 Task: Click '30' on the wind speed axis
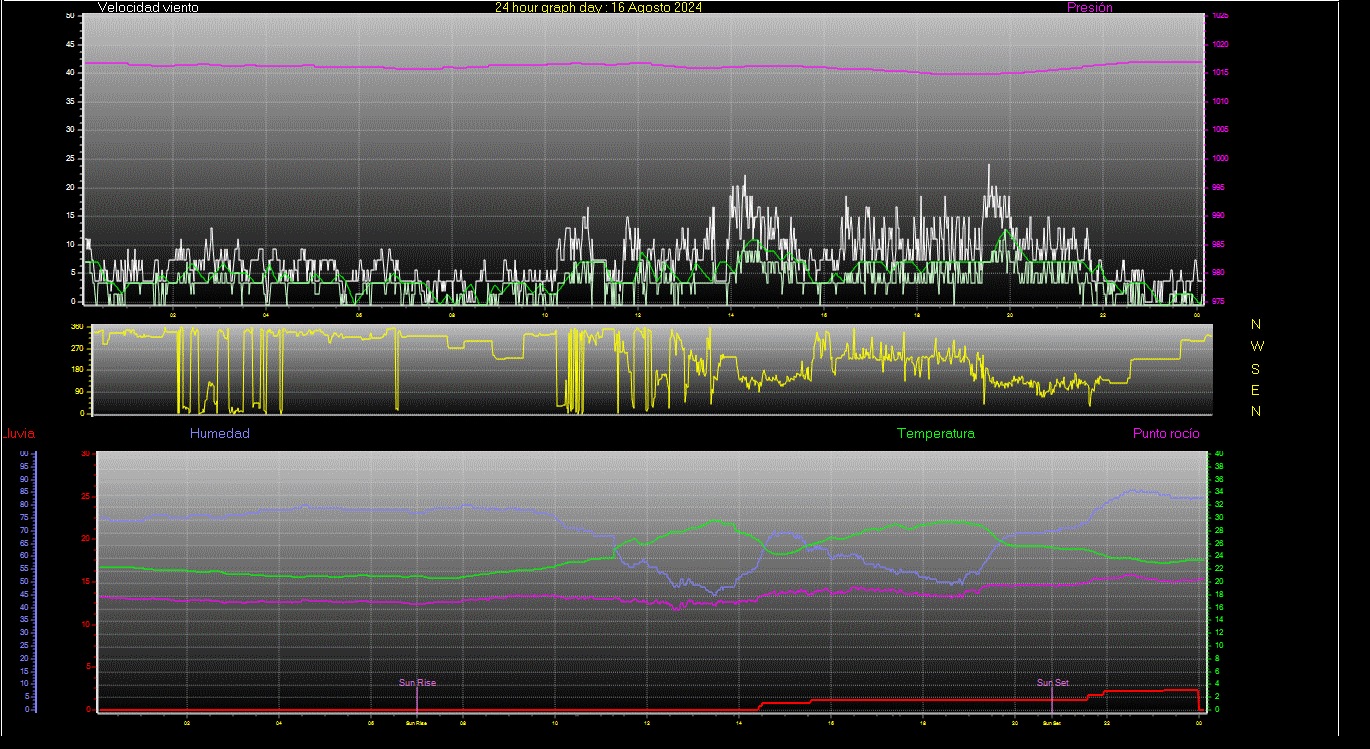[70, 129]
